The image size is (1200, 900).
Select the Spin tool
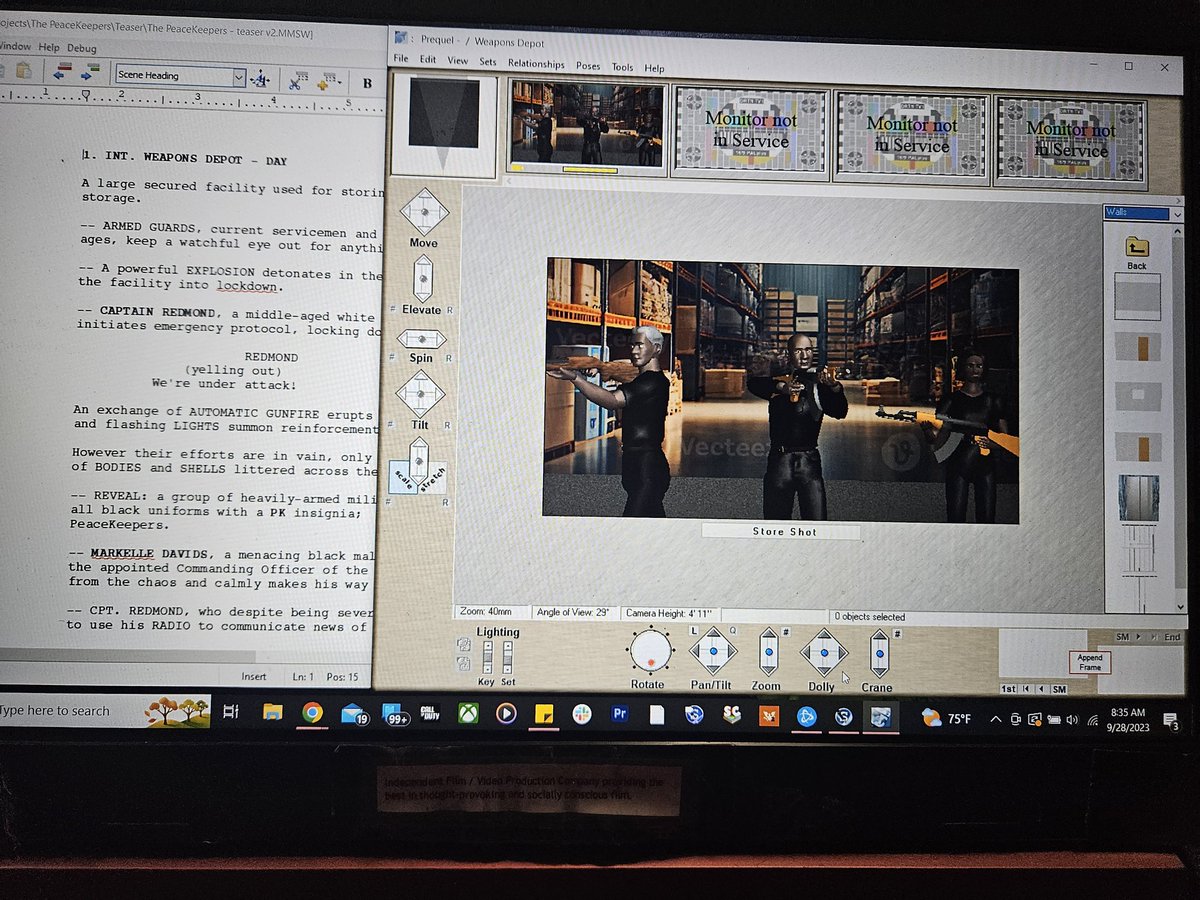(421, 338)
